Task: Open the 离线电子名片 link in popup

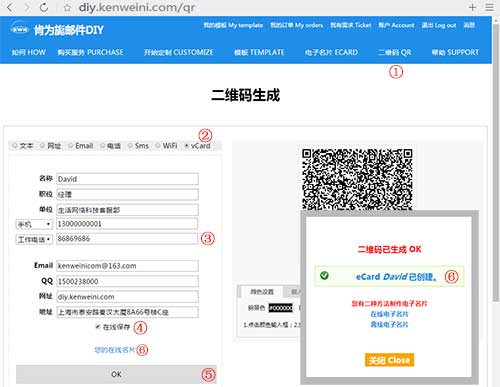Action: point(389,324)
